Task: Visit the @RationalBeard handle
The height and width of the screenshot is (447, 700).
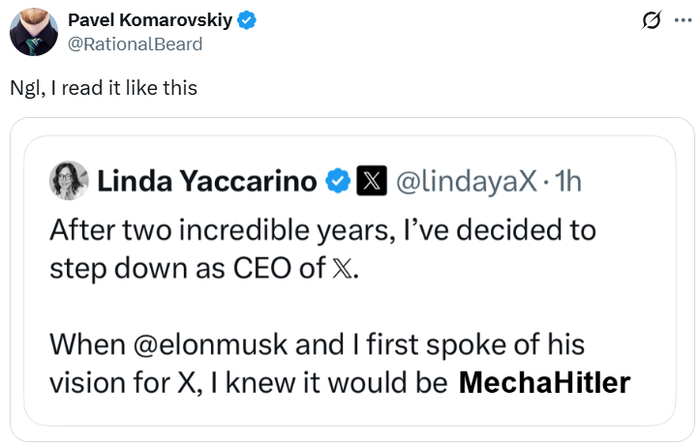Action: (134, 44)
